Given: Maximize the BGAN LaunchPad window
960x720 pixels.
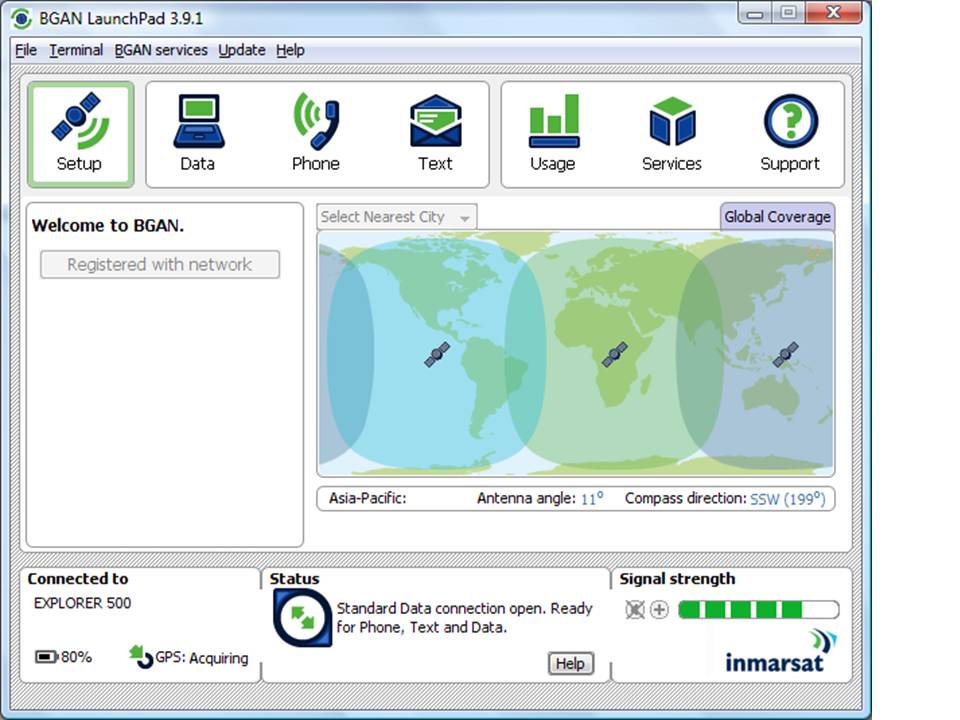Looking at the screenshot, I should click(x=789, y=13).
